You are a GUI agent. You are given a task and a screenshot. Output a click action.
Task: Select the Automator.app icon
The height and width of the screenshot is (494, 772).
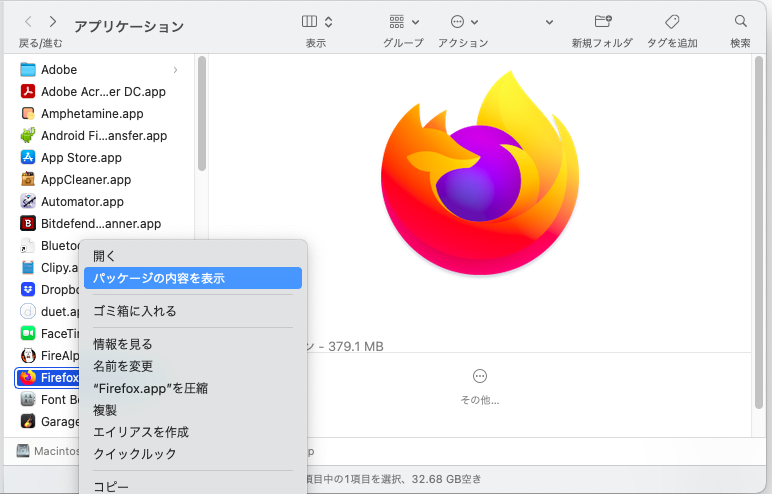pyautogui.click(x=28, y=201)
